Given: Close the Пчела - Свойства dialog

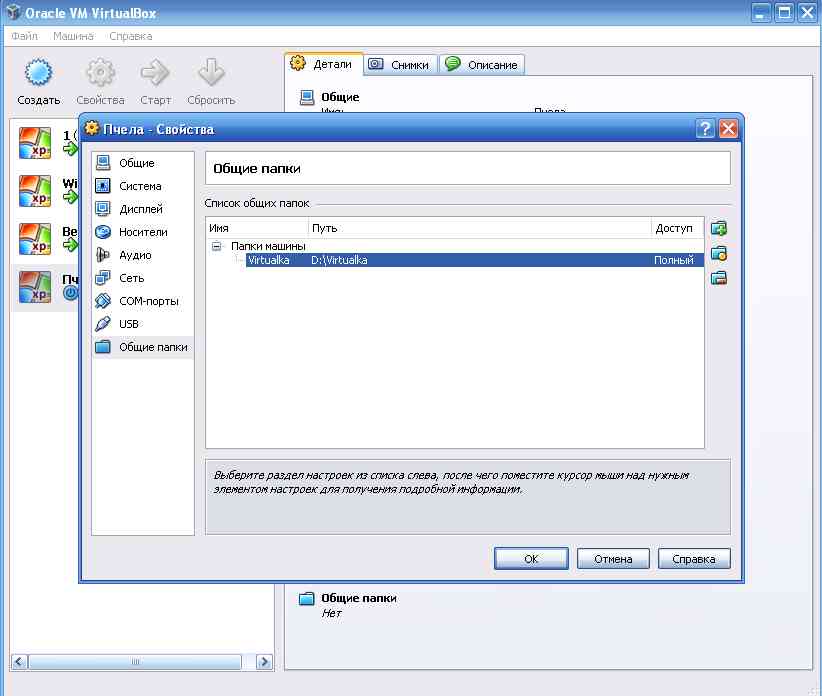Looking at the screenshot, I should click(x=728, y=128).
